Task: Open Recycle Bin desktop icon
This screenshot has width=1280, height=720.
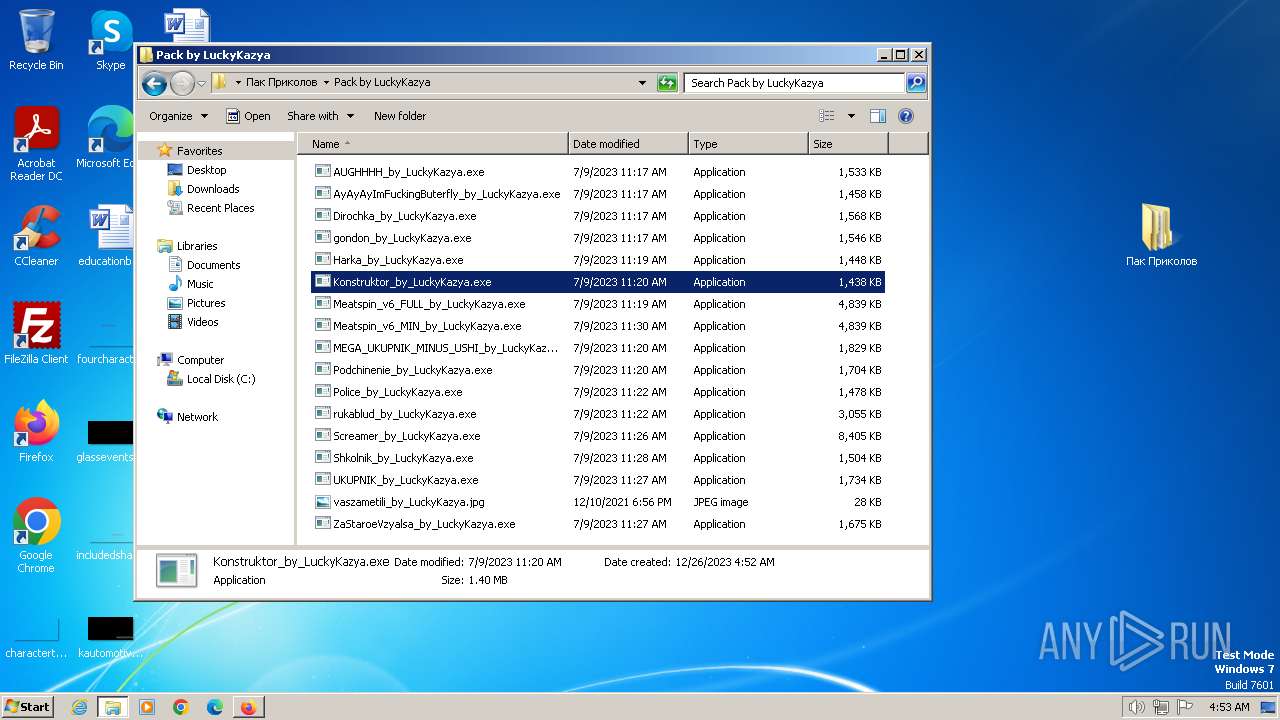Action: [36, 40]
